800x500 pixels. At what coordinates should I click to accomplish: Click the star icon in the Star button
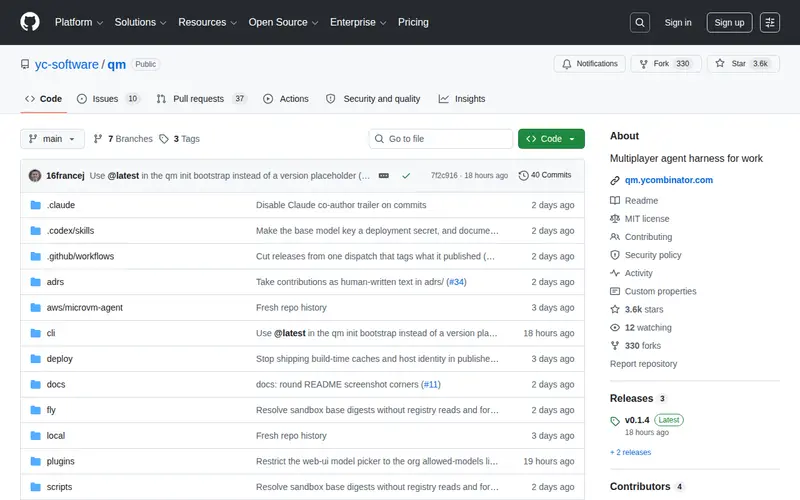click(719, 63)
